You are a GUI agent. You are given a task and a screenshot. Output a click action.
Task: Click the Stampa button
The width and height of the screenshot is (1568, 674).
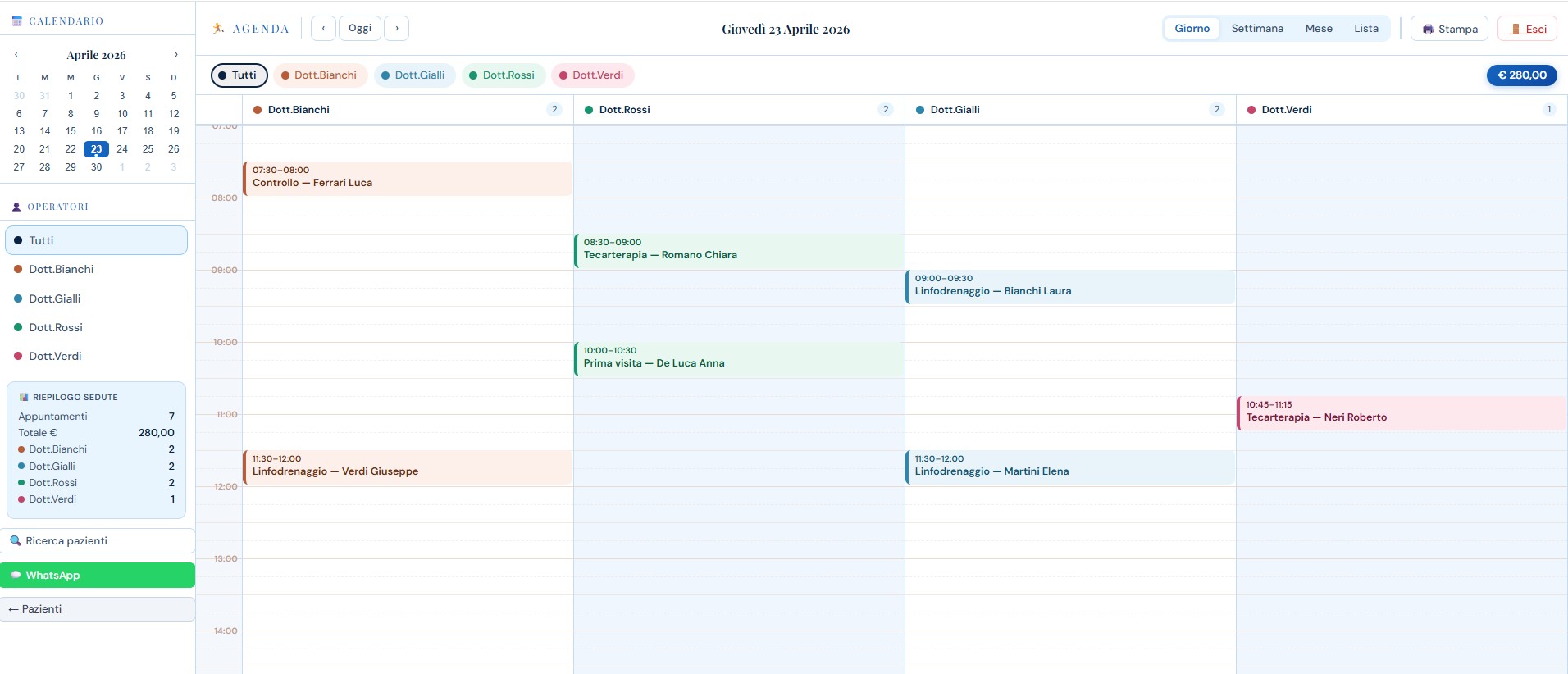1449,29
